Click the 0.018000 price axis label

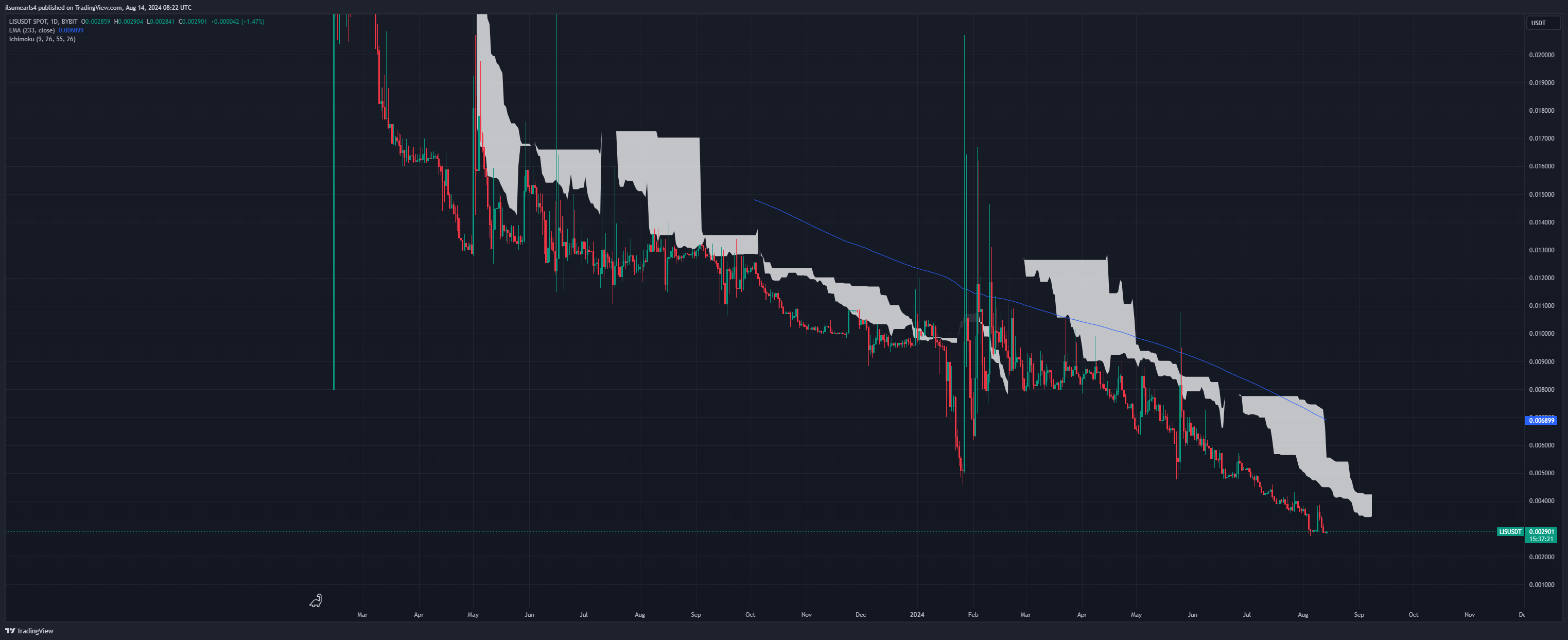click(x=1541, y=110)
